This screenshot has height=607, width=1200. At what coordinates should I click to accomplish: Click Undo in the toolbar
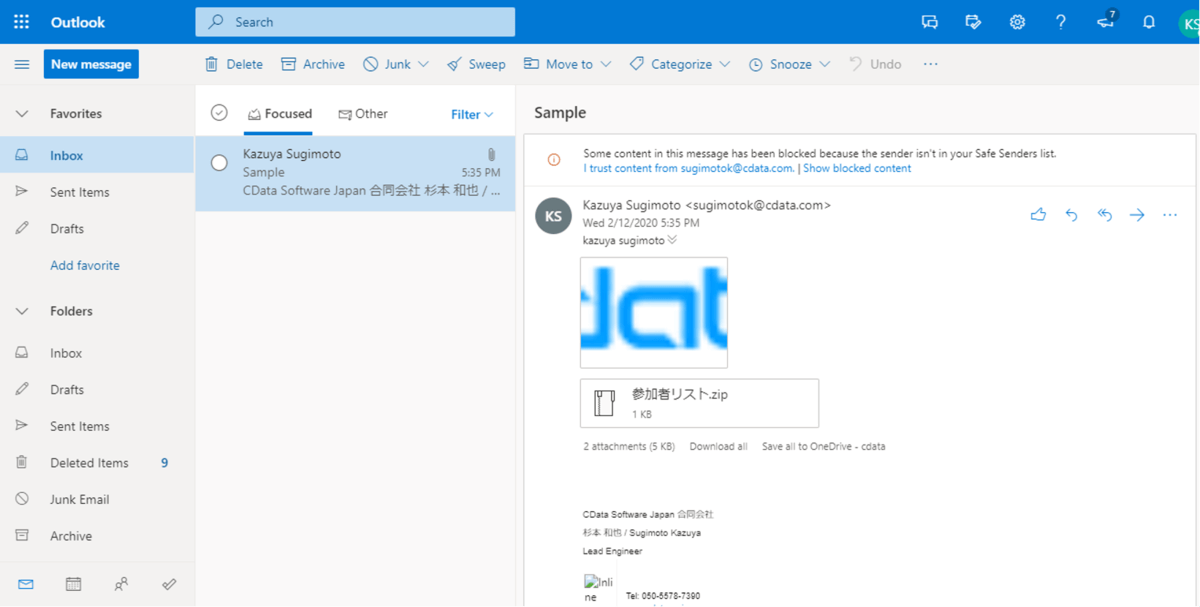875,64
